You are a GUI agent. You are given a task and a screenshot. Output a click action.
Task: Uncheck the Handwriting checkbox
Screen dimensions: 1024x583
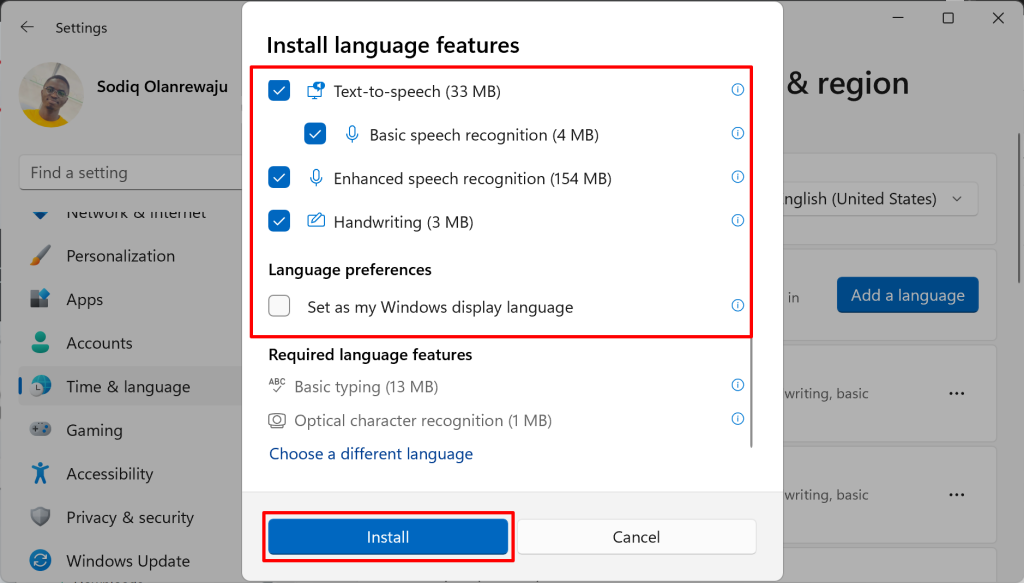tap(279, 221)
